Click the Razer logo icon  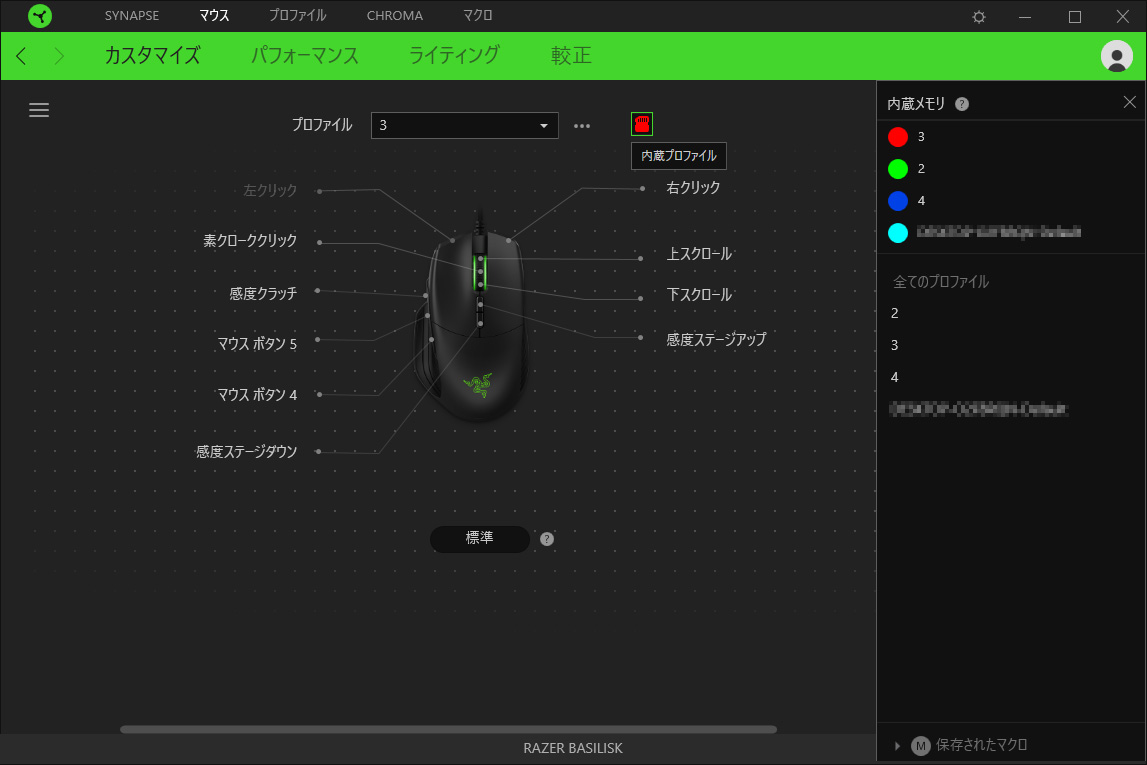pyautogui.click(x=40, y=16)
